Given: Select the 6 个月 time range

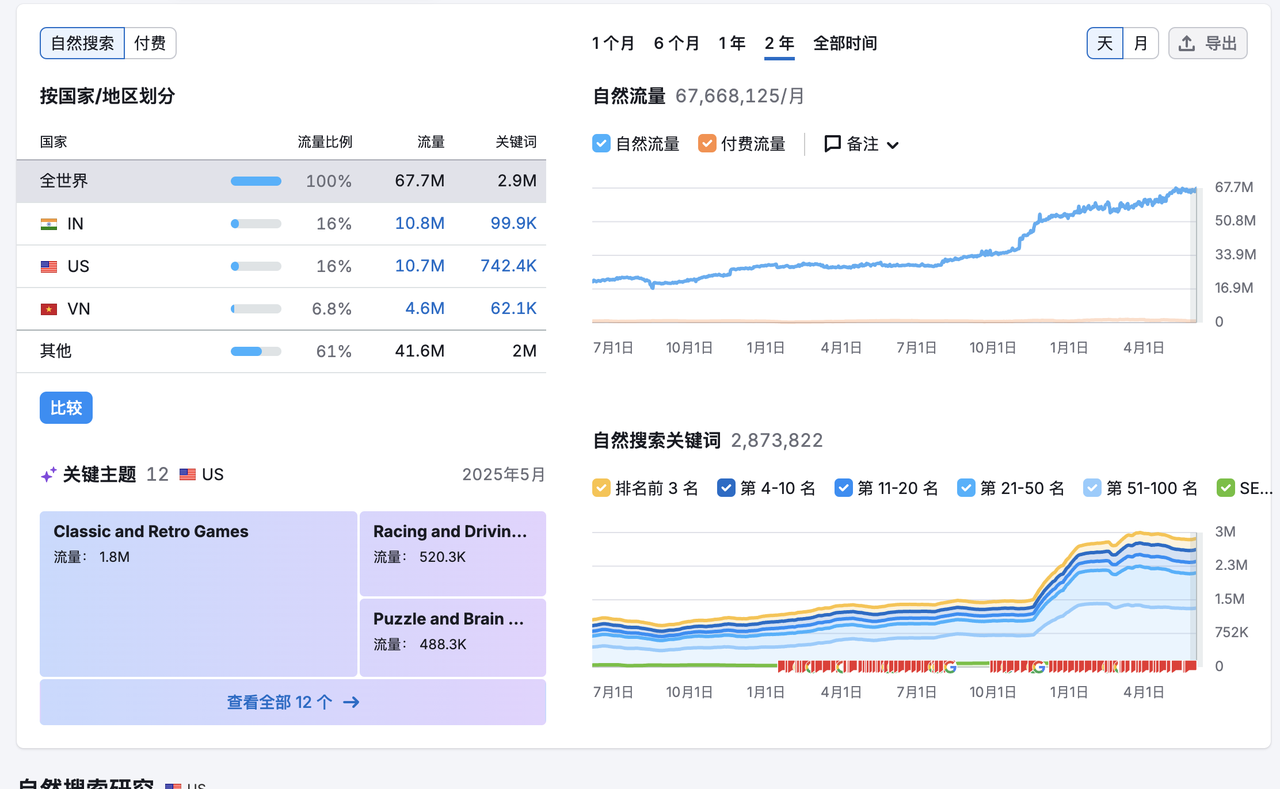Looking at the screenshot, I should click(676, 43).
